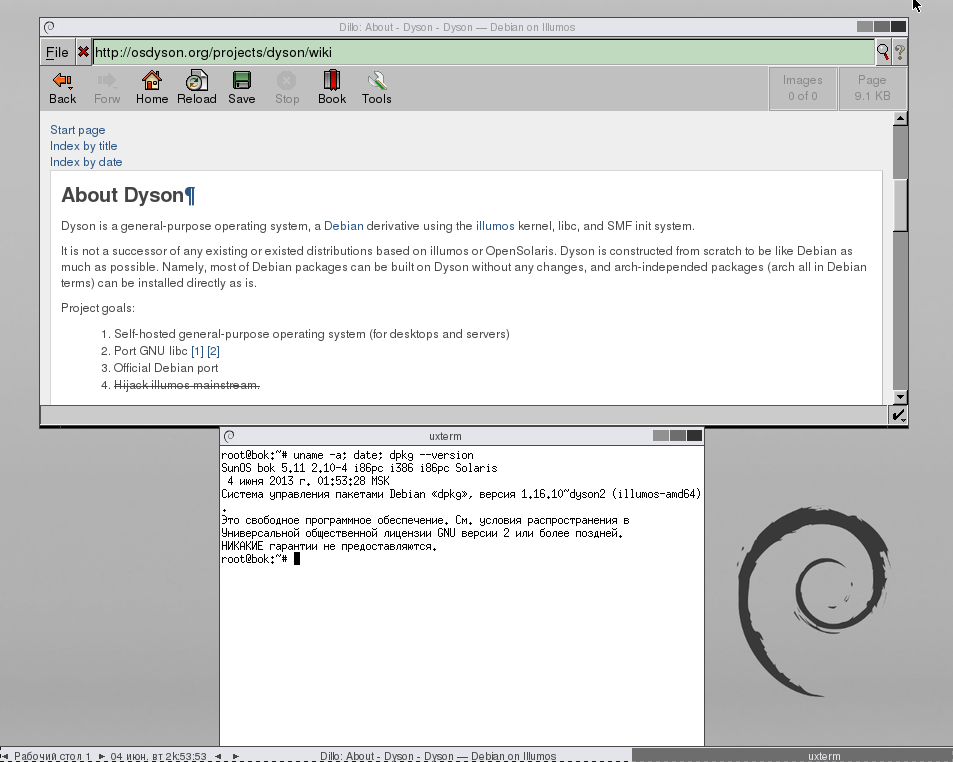
Task: Minimize the uxterm window
Action: 661,435
